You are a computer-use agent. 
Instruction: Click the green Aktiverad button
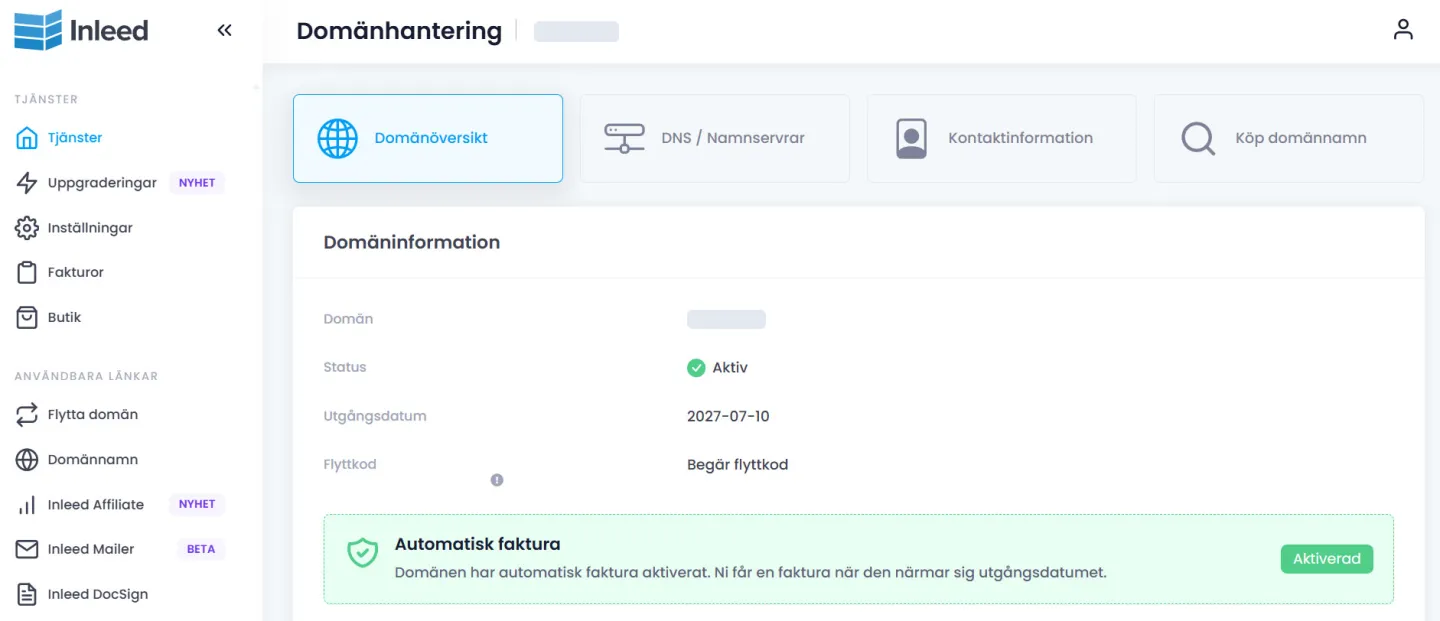1327,559
